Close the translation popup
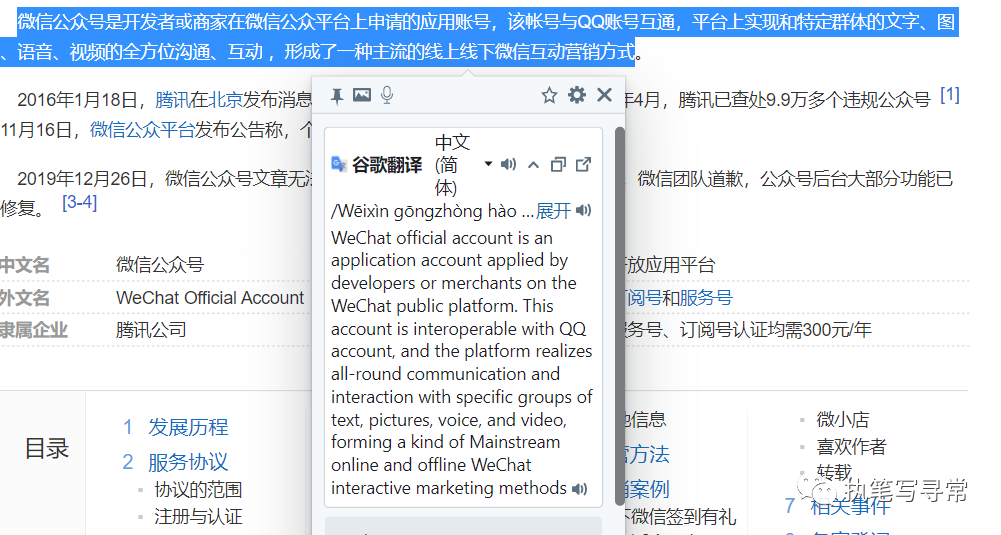Screen dimensions: 1001x535 [604, 95]
